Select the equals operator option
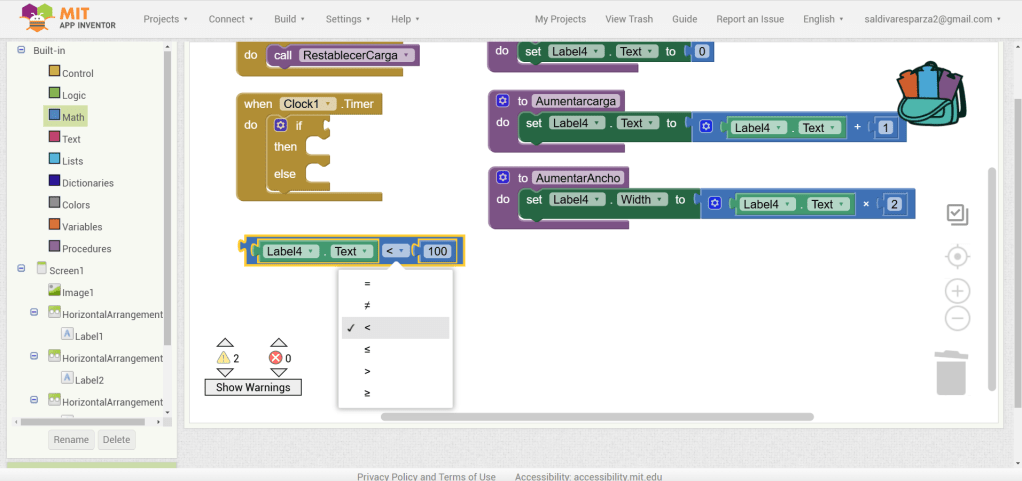The height and width of the screenshot is (481, 1022). click(x=368, y=284)
